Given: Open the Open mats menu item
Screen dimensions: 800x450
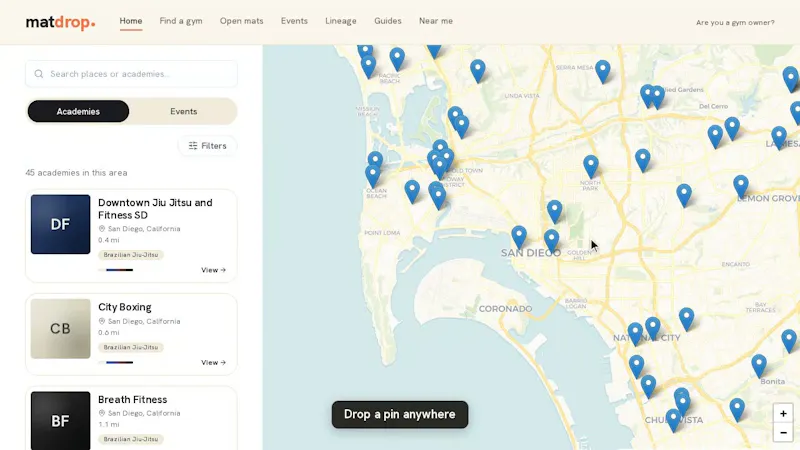Looking at the screenshot, I should 241,21.
